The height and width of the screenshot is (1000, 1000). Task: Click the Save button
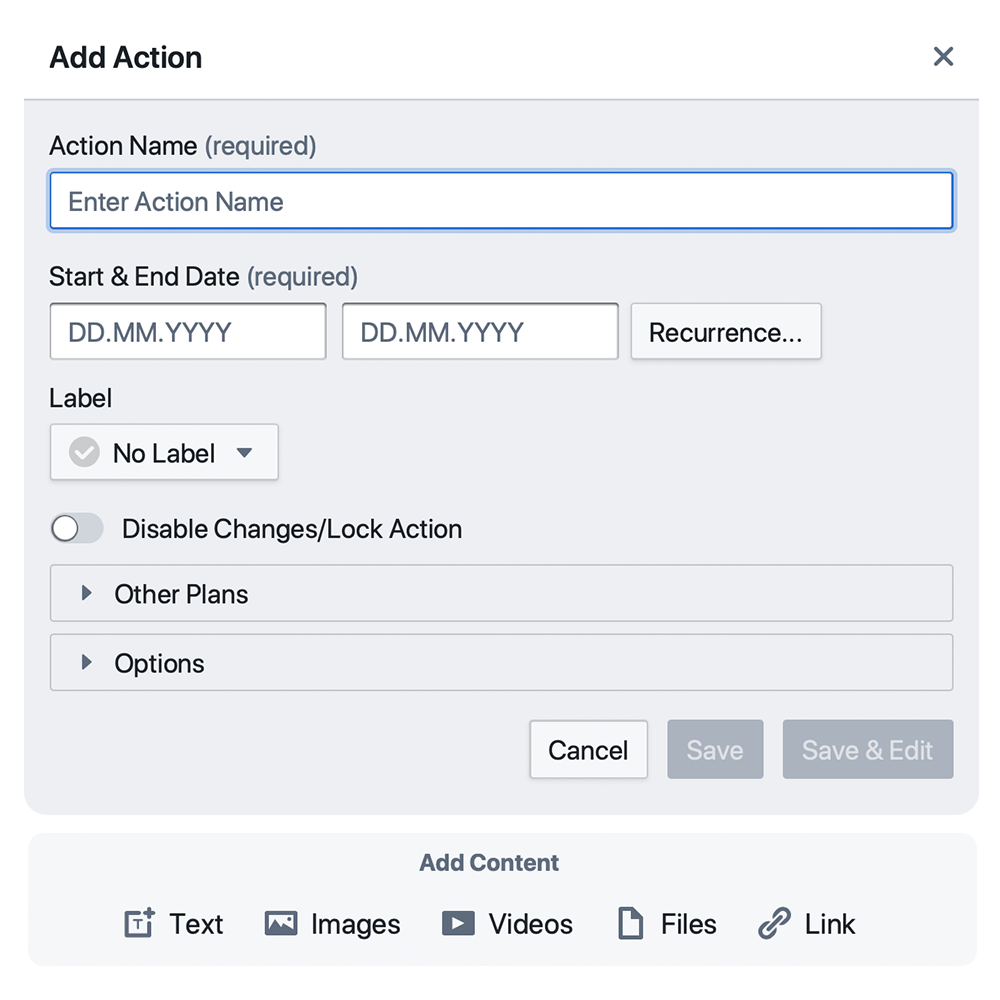pyautogui.click(x=715, y=750)
